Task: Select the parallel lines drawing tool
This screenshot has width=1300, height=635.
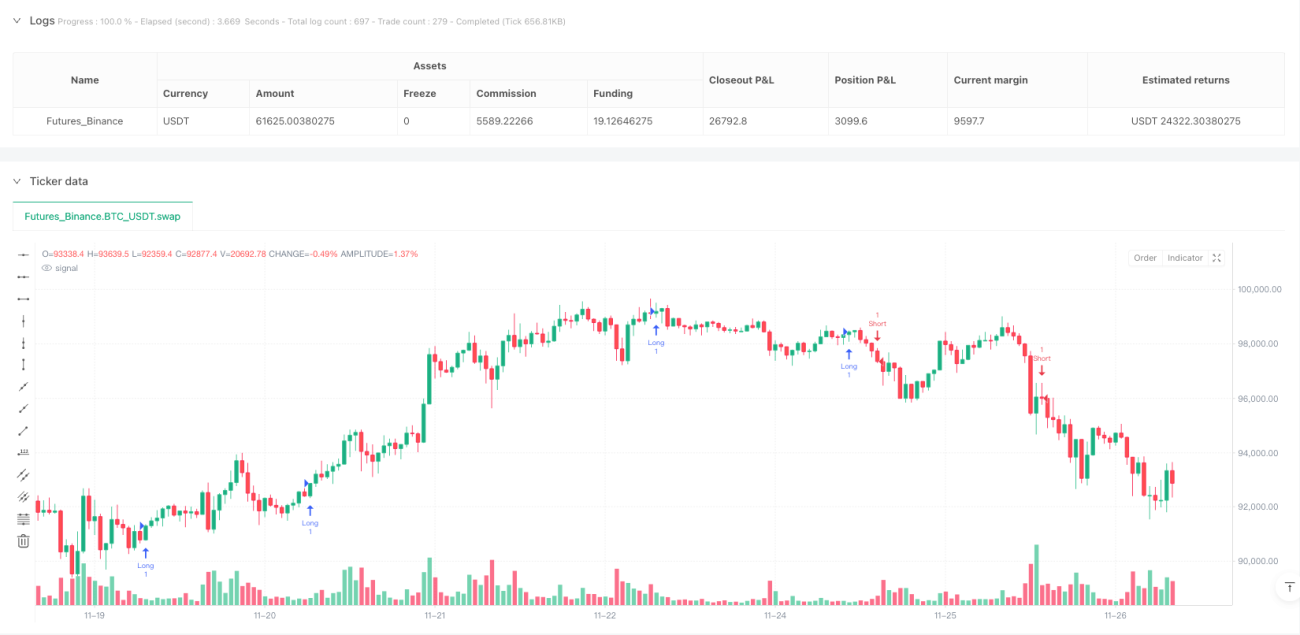Action: 23,475
